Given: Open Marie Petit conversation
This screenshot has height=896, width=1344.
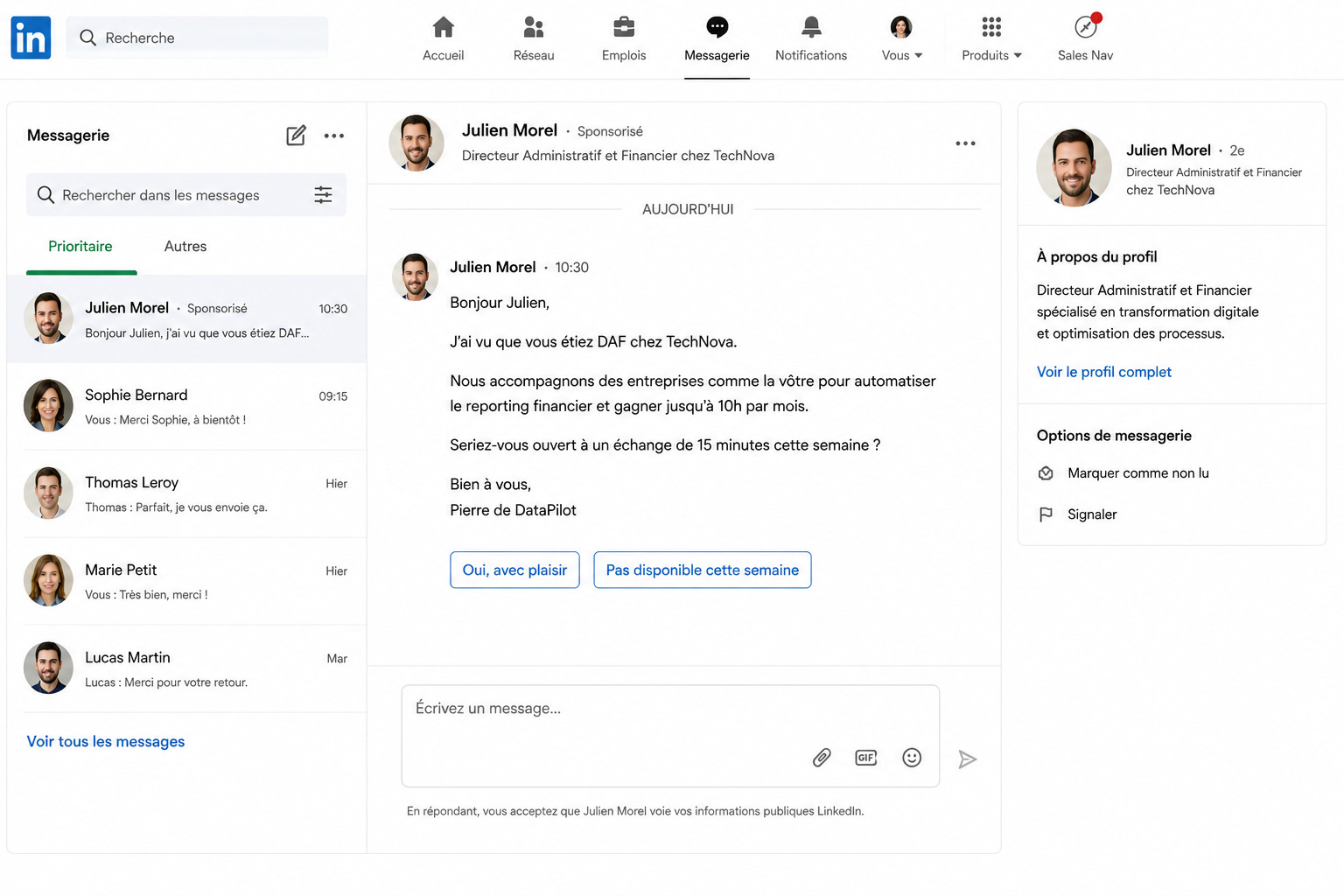Looking at the screenshot, I should click(186, 581).
